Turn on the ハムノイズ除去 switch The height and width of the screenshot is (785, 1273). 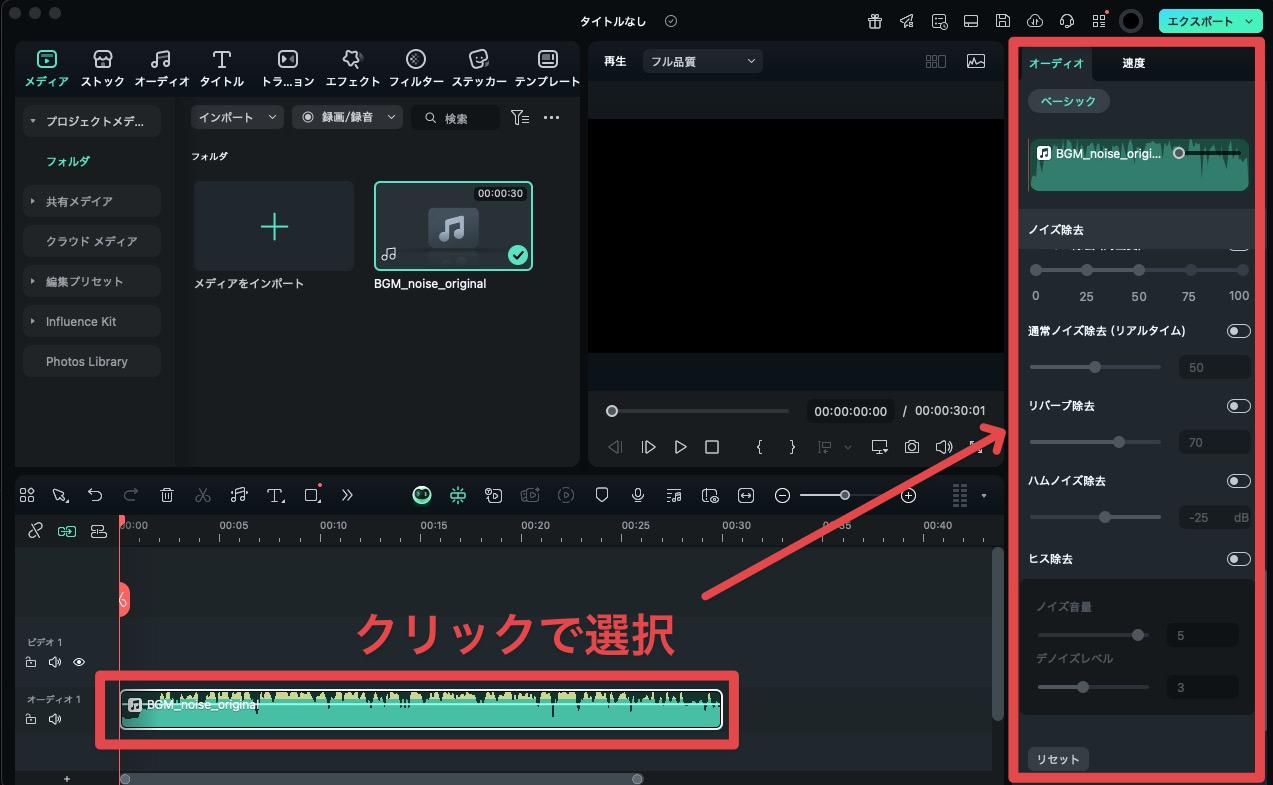coord(1238,481)
